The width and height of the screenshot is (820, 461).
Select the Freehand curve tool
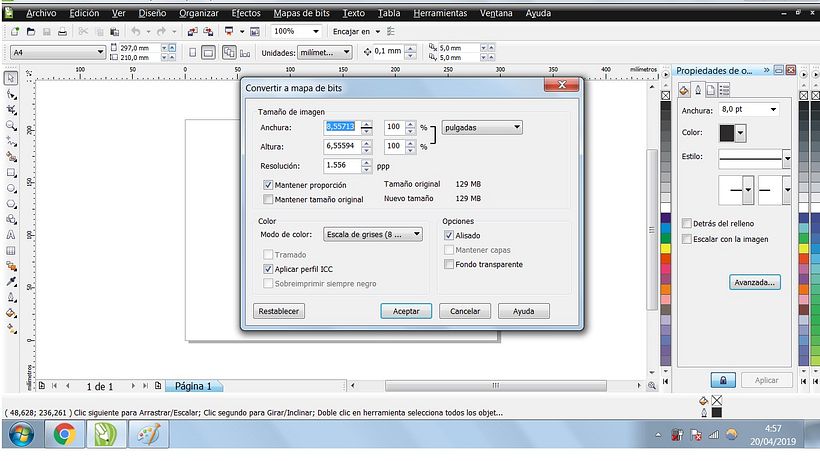(x=10, y=141)
